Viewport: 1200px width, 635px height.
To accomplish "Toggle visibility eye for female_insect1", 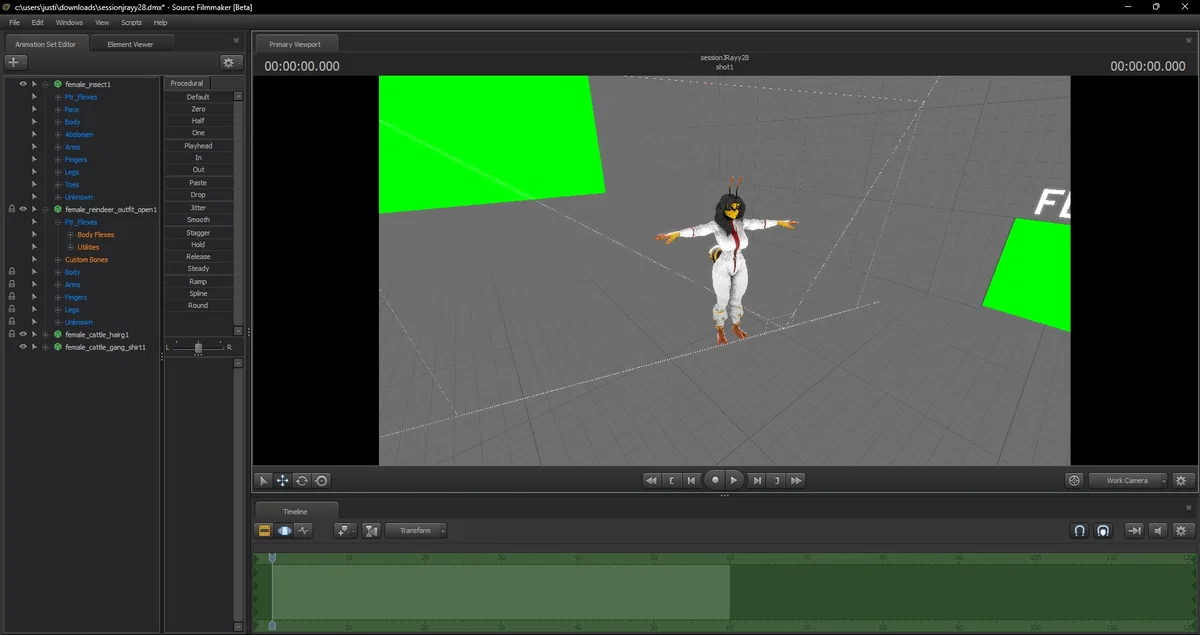I will pos(23,84).
